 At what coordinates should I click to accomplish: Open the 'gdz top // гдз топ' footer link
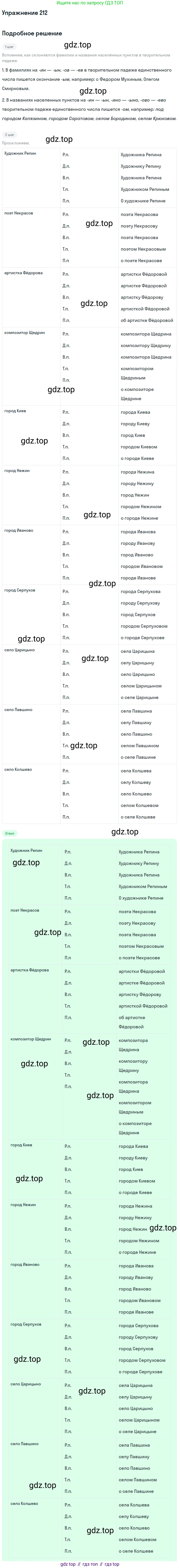[90, 1564]
